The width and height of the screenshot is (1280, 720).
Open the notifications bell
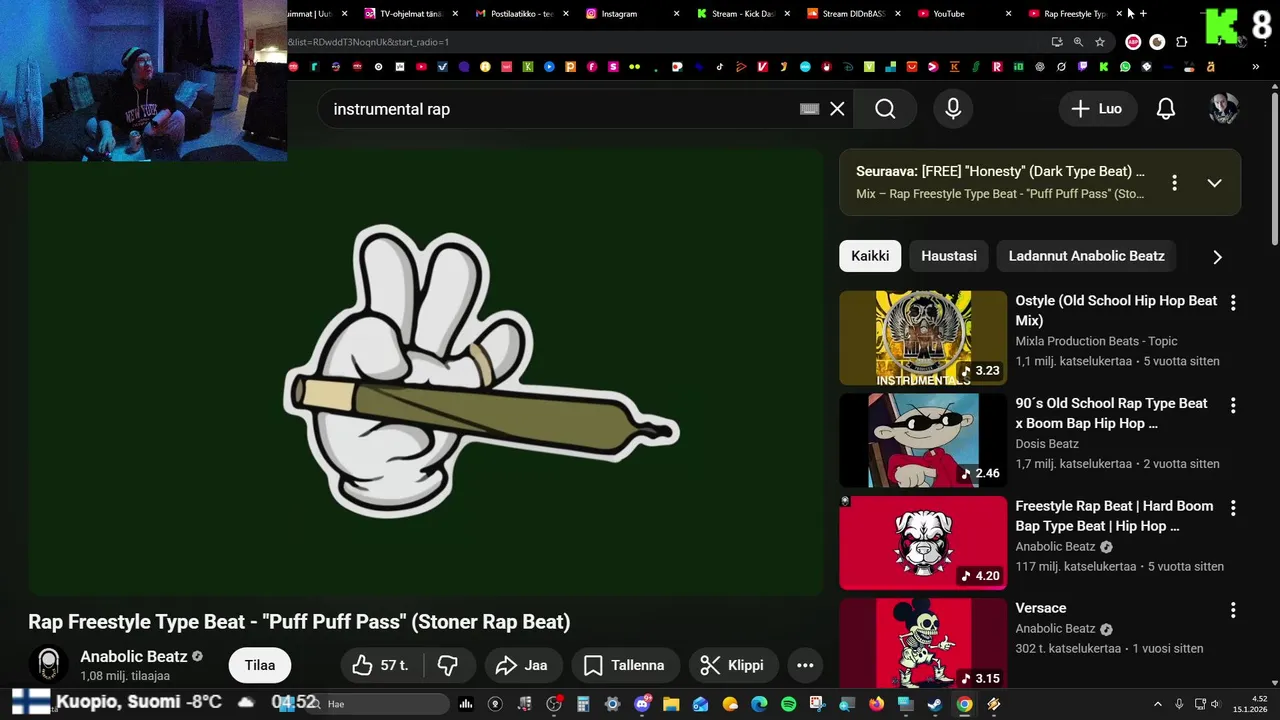coord(1166,109)
